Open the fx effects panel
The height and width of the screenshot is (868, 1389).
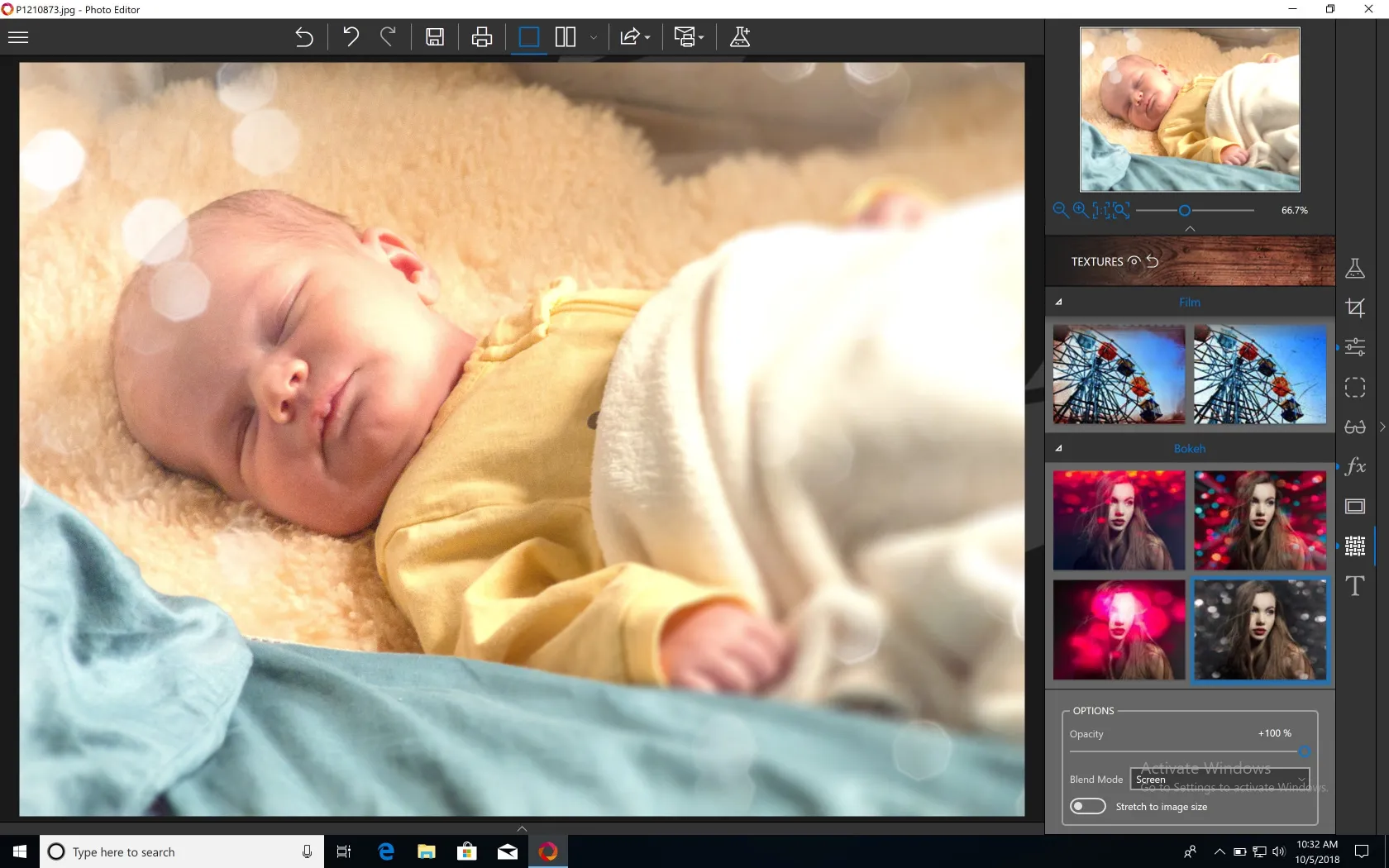[x=1355, y=467]
